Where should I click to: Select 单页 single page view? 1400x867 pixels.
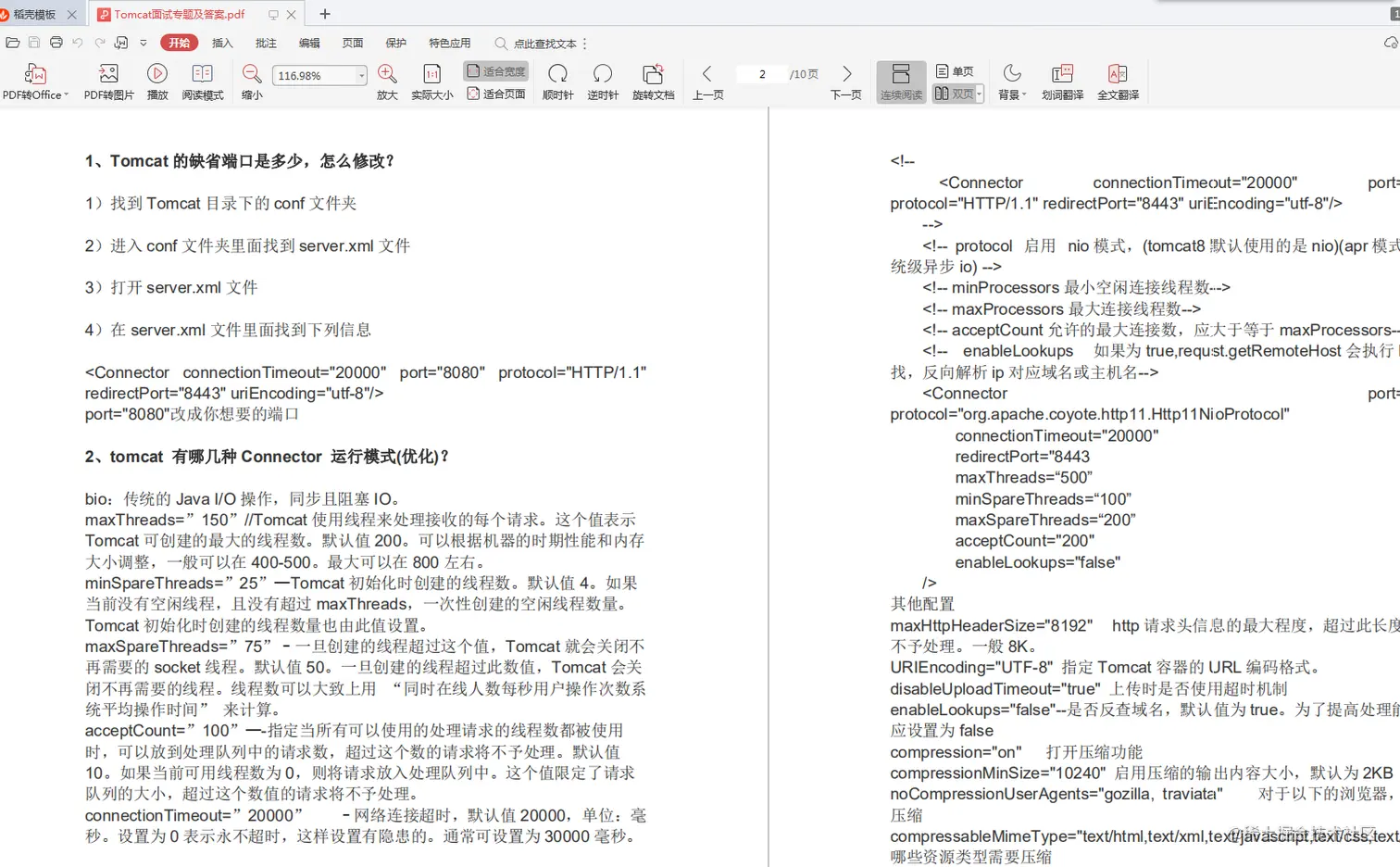[x=955, y=71]
